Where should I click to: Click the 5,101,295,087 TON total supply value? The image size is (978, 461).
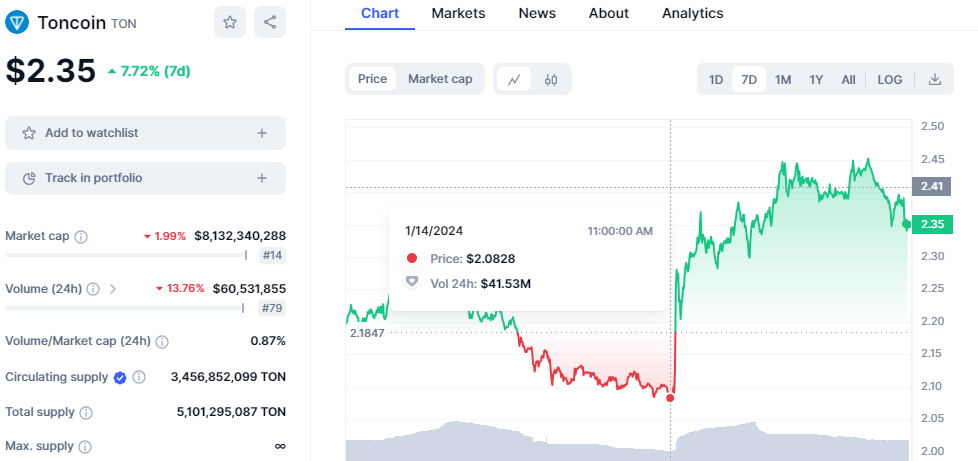click(231, 412)
